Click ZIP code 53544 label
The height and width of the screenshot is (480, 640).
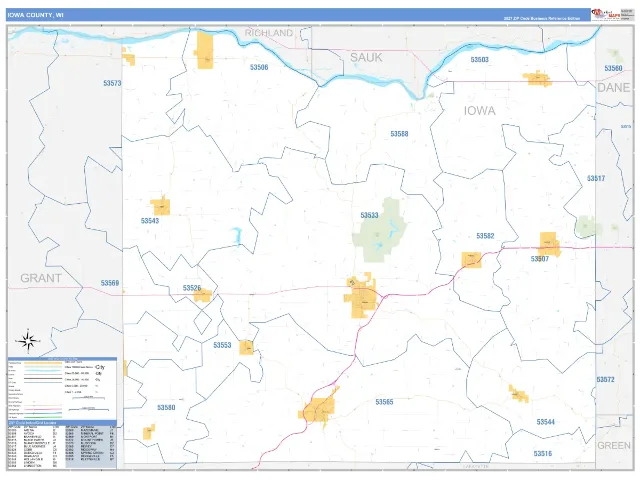coord(546,422)
